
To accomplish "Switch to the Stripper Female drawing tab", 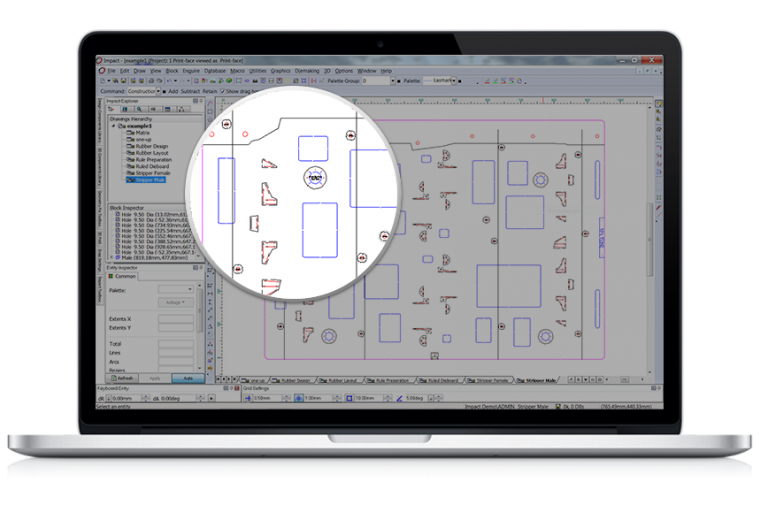I will 490,380.
